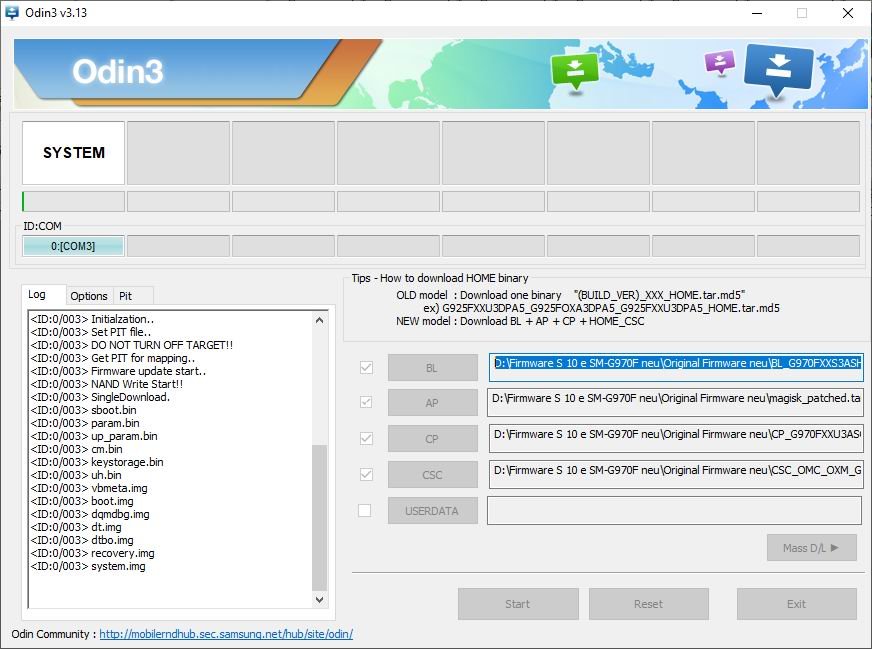Click the CP firmware path field
Screen dimensions: 872x649
676,438
